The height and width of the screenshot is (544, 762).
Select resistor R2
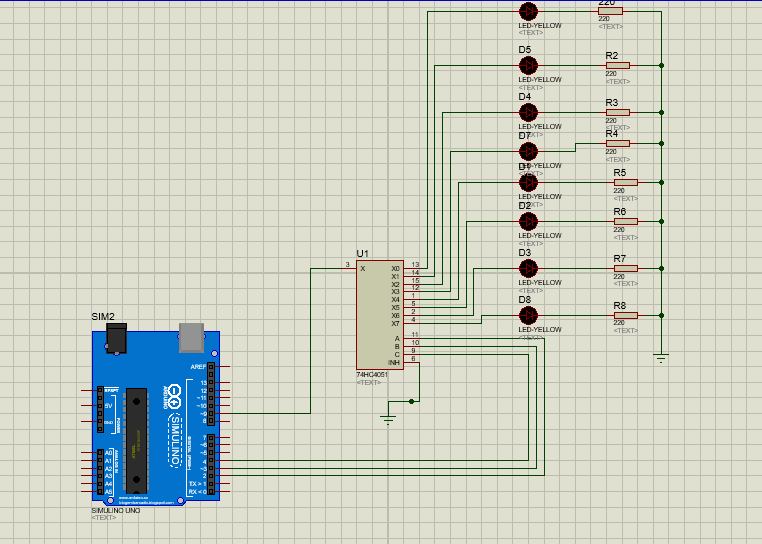(618, 65)
